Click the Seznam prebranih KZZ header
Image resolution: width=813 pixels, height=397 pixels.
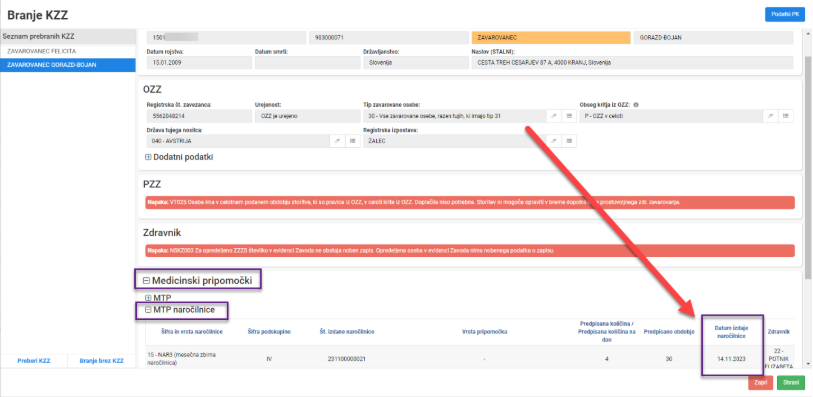click(68, 37)
